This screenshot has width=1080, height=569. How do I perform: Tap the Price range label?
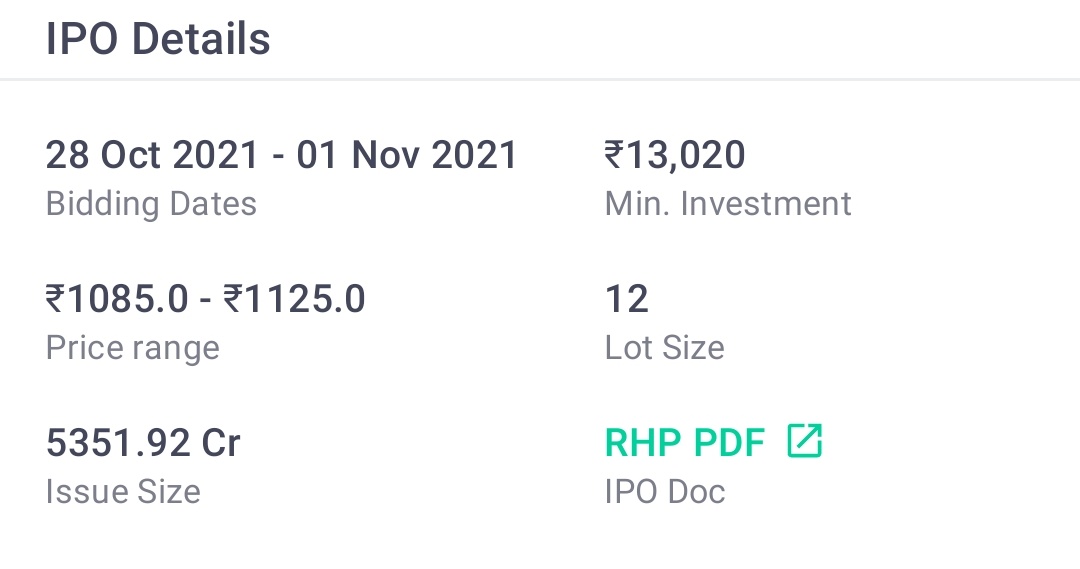click(132, 348)
